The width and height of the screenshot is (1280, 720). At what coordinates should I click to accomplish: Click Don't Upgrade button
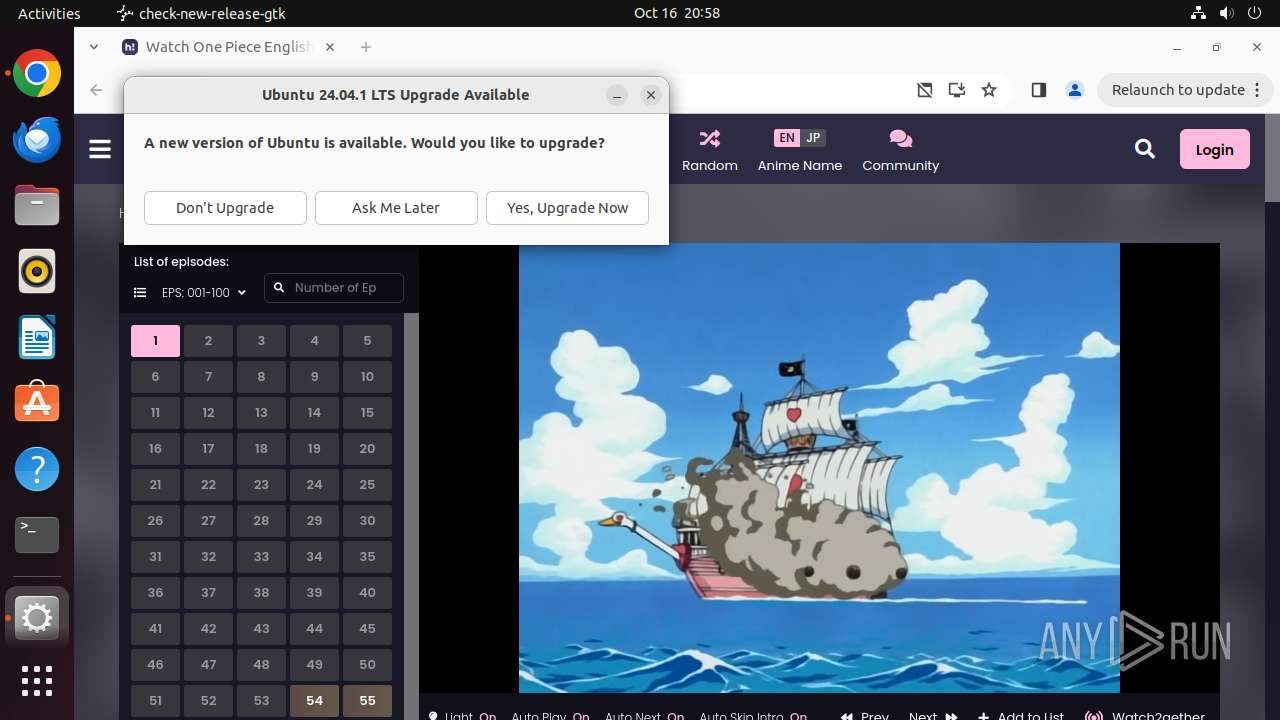(x=225, y=208)
